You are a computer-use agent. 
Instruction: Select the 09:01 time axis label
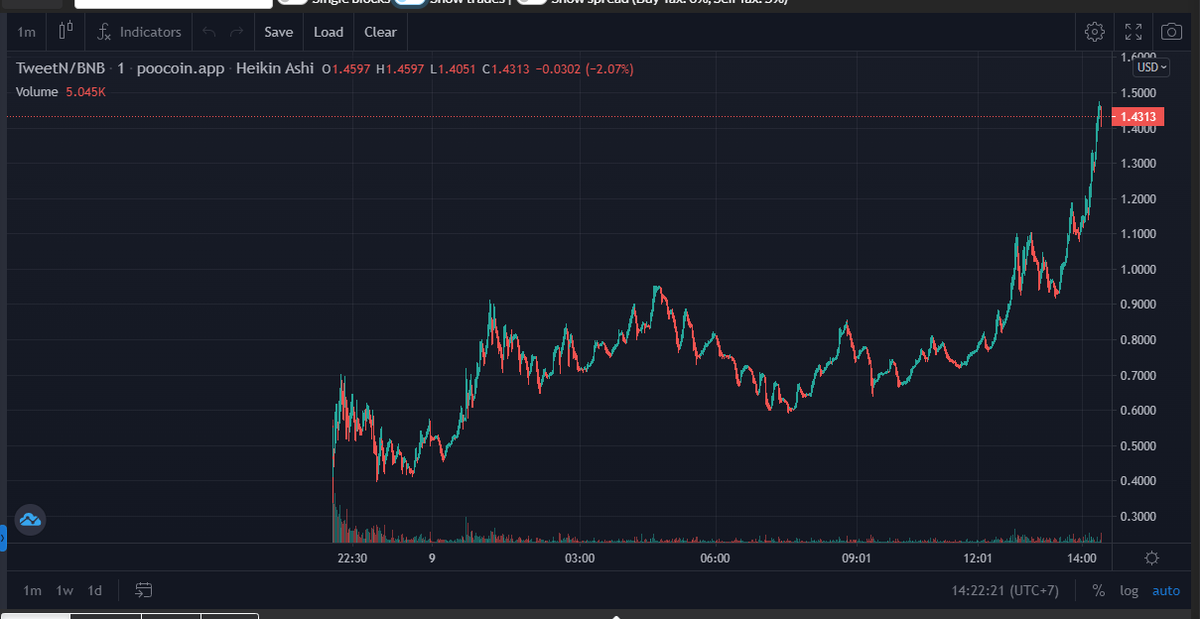[856, 558]
